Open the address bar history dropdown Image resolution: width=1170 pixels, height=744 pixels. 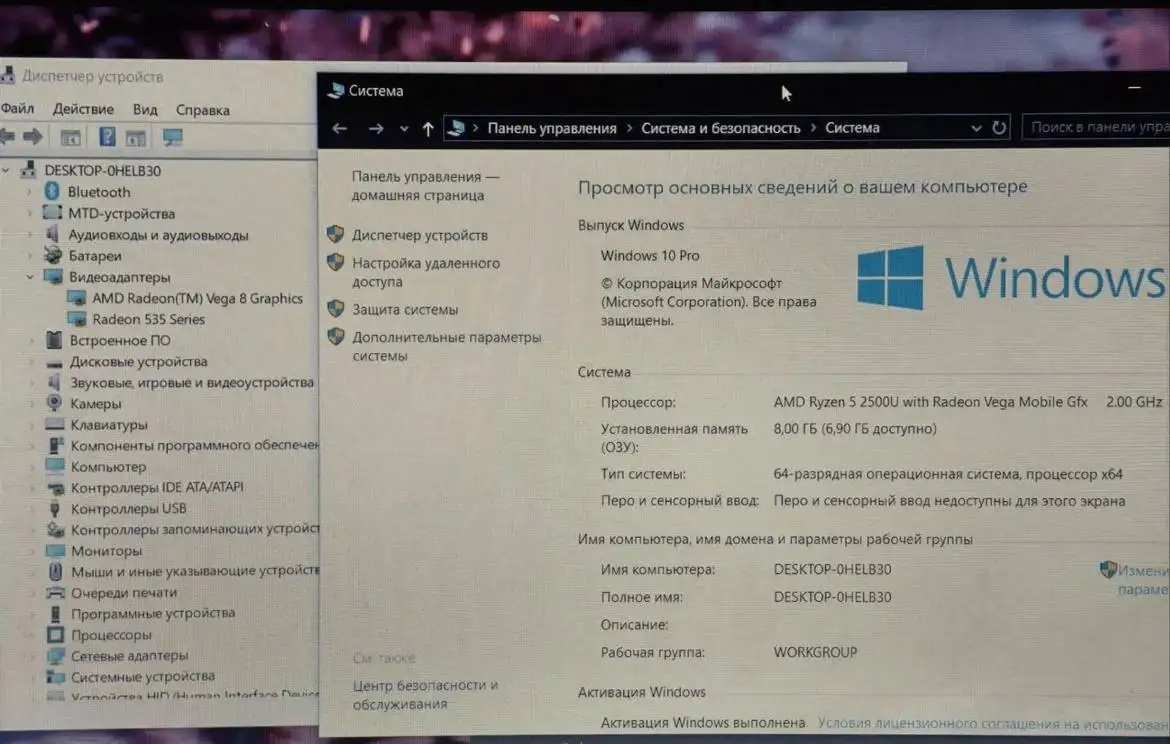[976, 128]
